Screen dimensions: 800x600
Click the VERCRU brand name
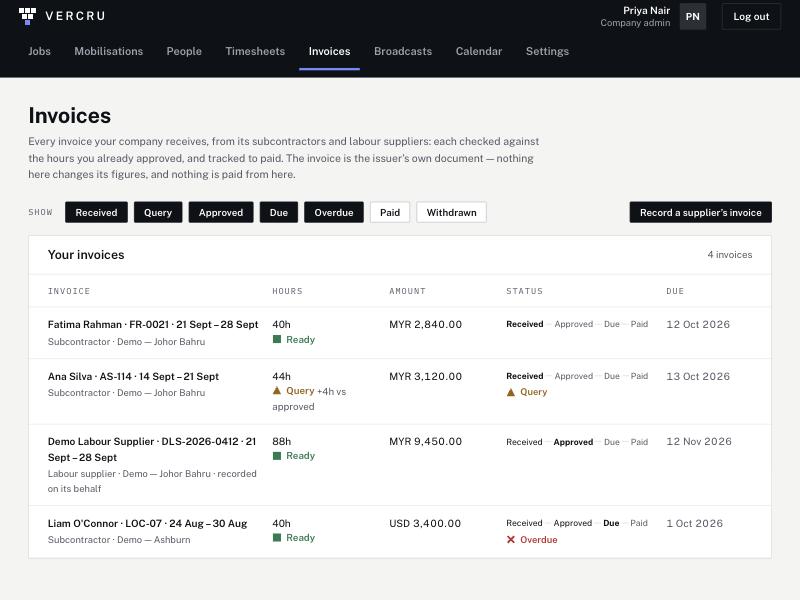[x=75, y=16]
